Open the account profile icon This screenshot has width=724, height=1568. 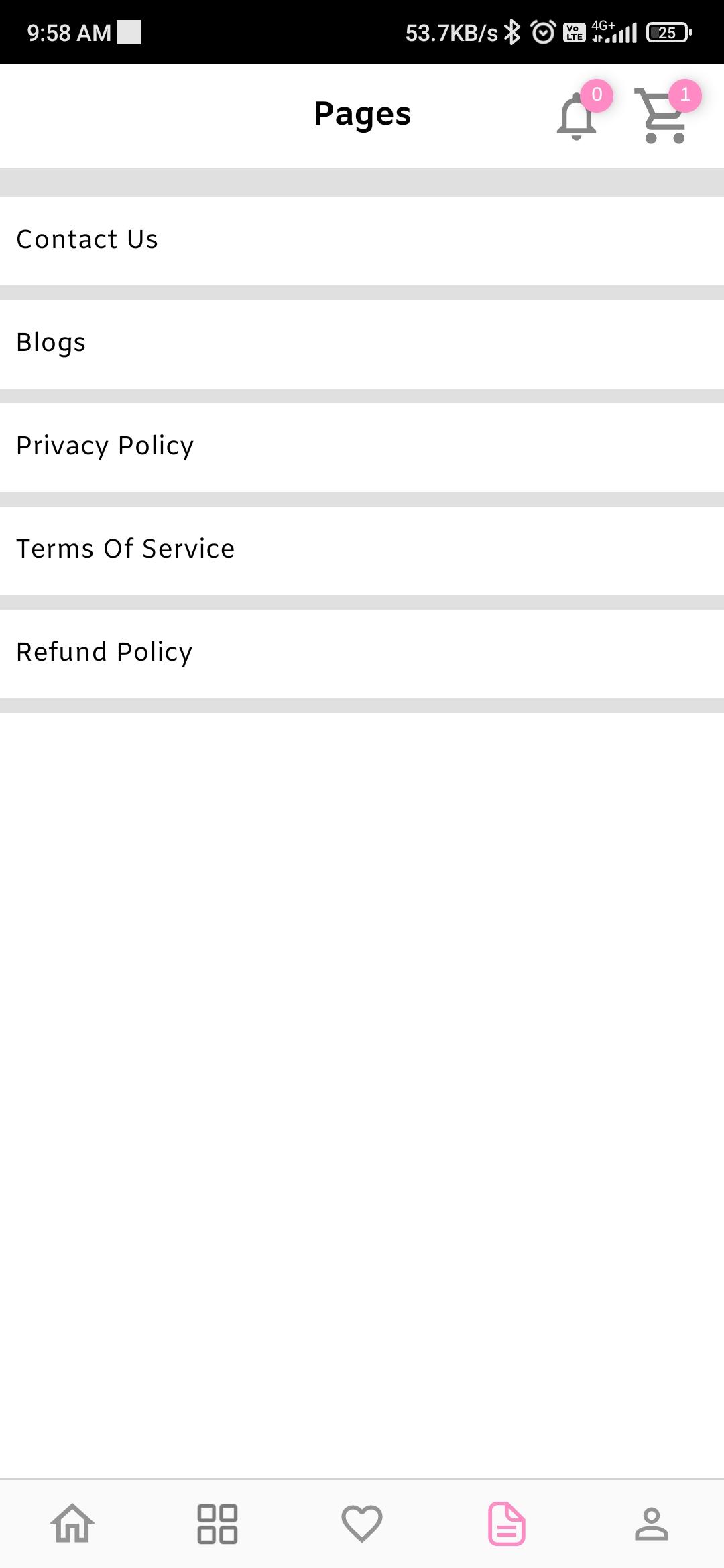click(x=652, y=1524)
